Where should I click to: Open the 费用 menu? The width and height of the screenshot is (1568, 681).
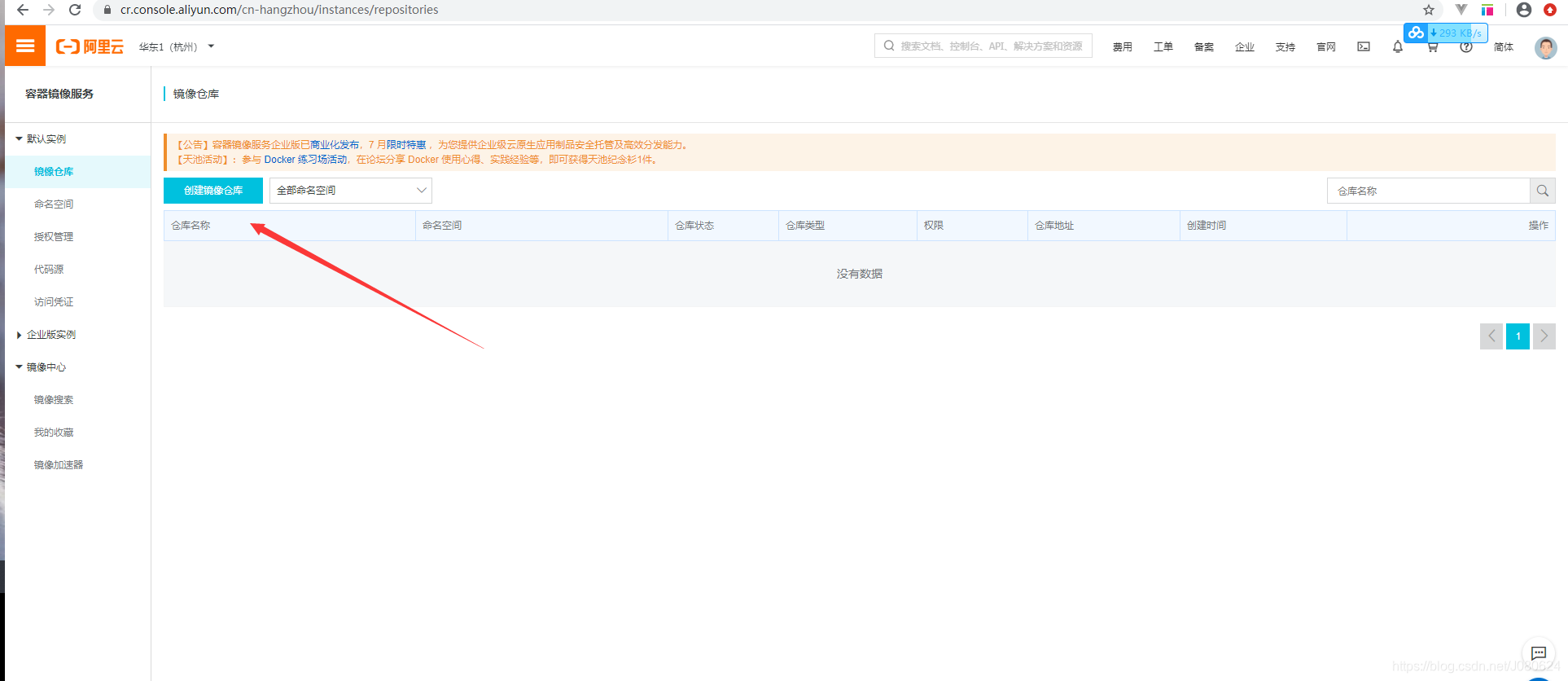[x=1122, y=47]
